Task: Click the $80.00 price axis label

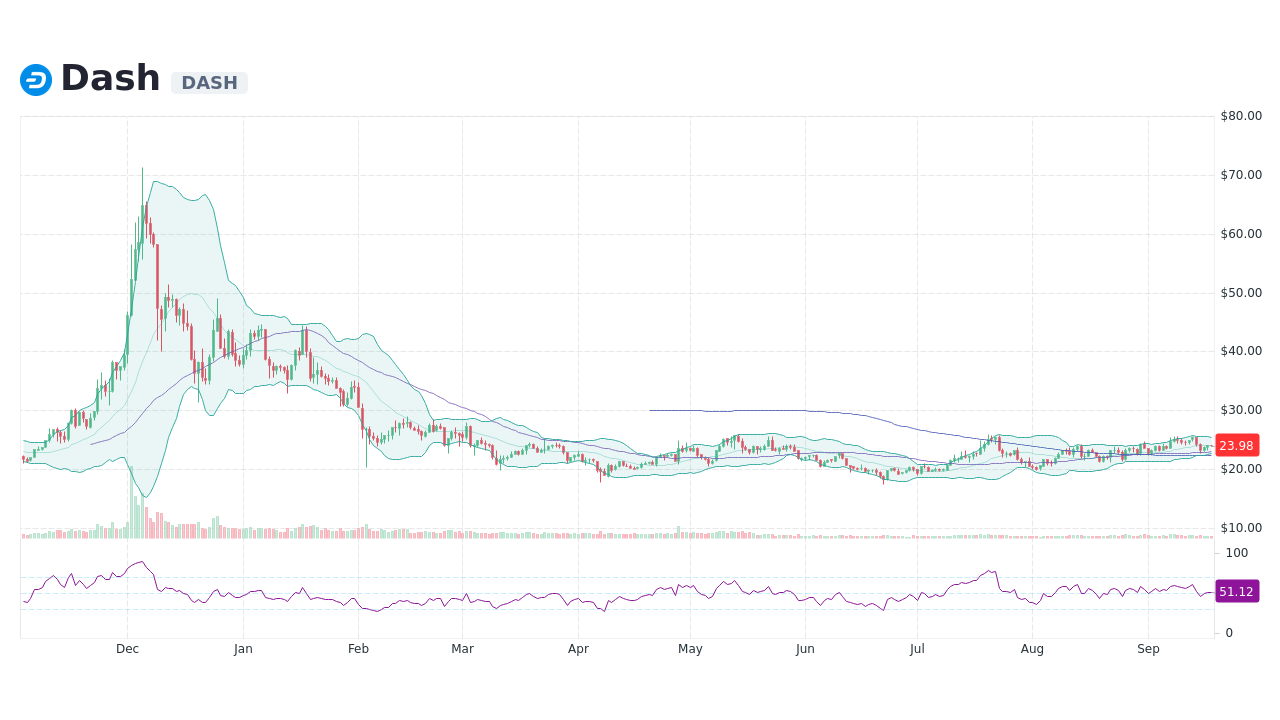Action: [x=1240, y=115]
